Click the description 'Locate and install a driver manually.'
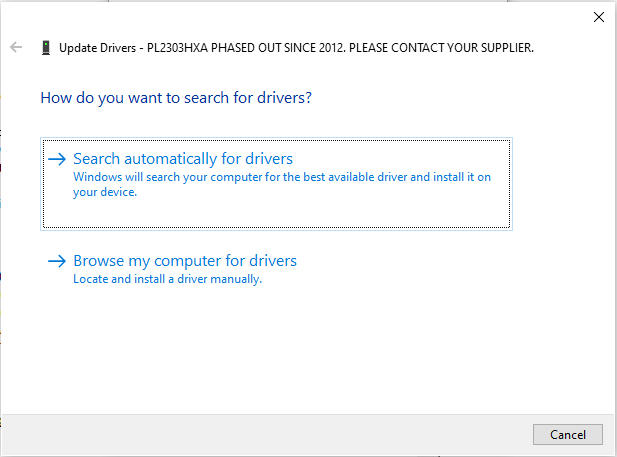This screenshot has width=617, height=457. tap(168, 279)
